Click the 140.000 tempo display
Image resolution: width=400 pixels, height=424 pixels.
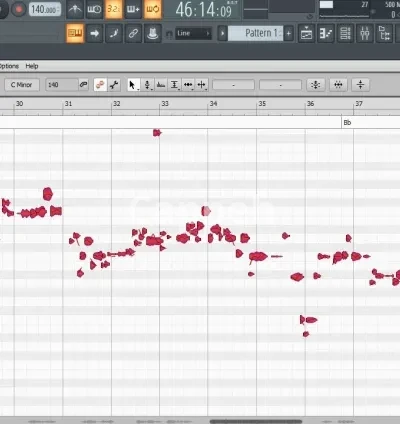45,9
